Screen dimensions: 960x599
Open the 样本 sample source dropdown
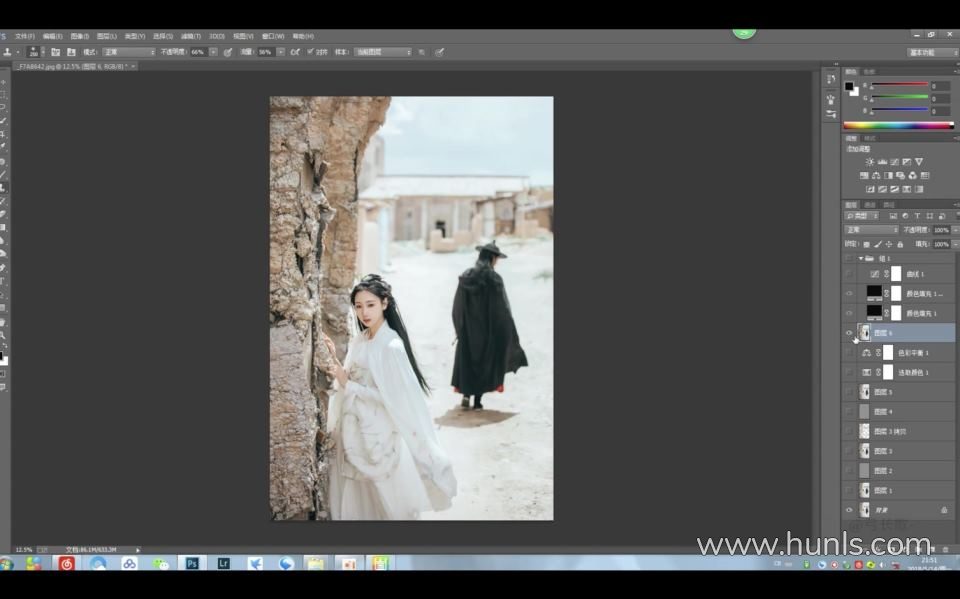tap(383, 52)
